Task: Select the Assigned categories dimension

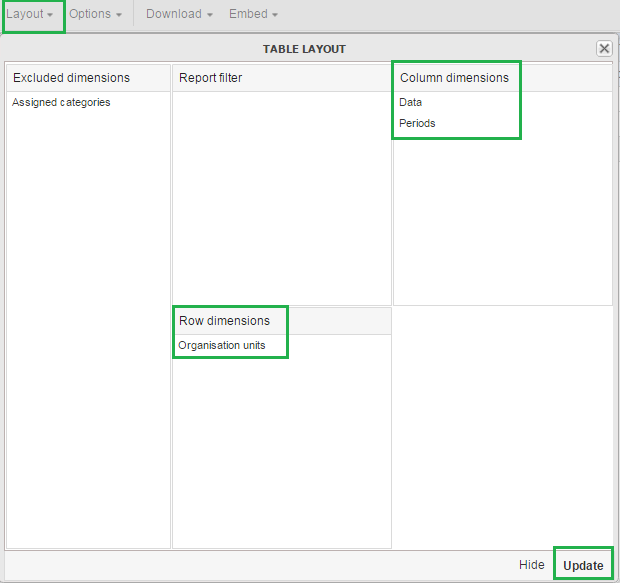Action: pos(61,102)
